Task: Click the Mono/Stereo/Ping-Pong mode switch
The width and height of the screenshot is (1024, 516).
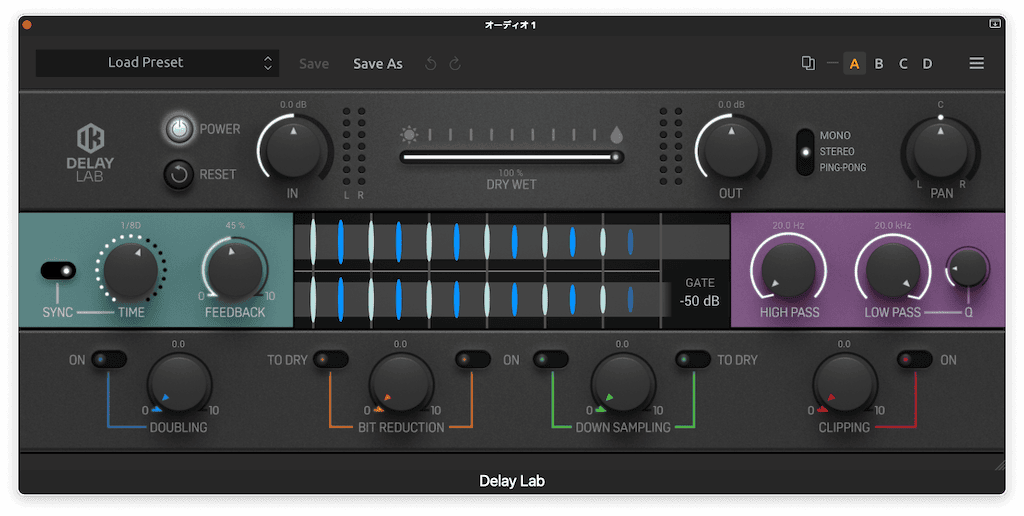Action: (805, 152)
